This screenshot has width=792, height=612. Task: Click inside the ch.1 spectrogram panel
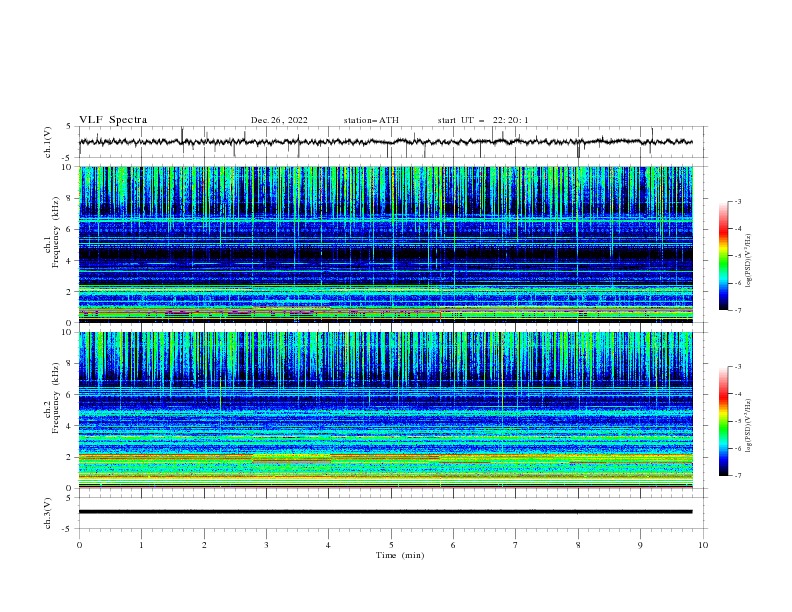click(385, 244)
